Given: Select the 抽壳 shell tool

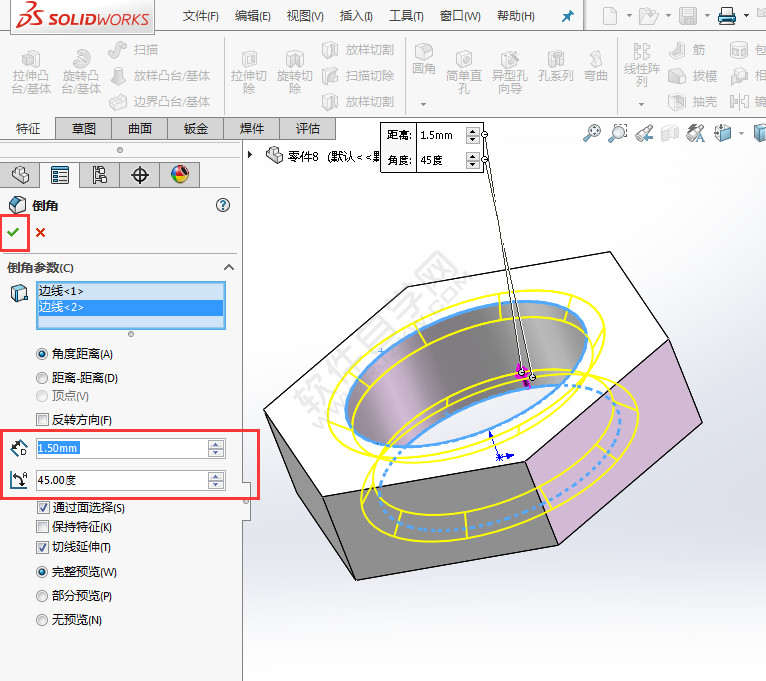Looking at the screenshot, I should pyautogui.click(x=692, y=102).
